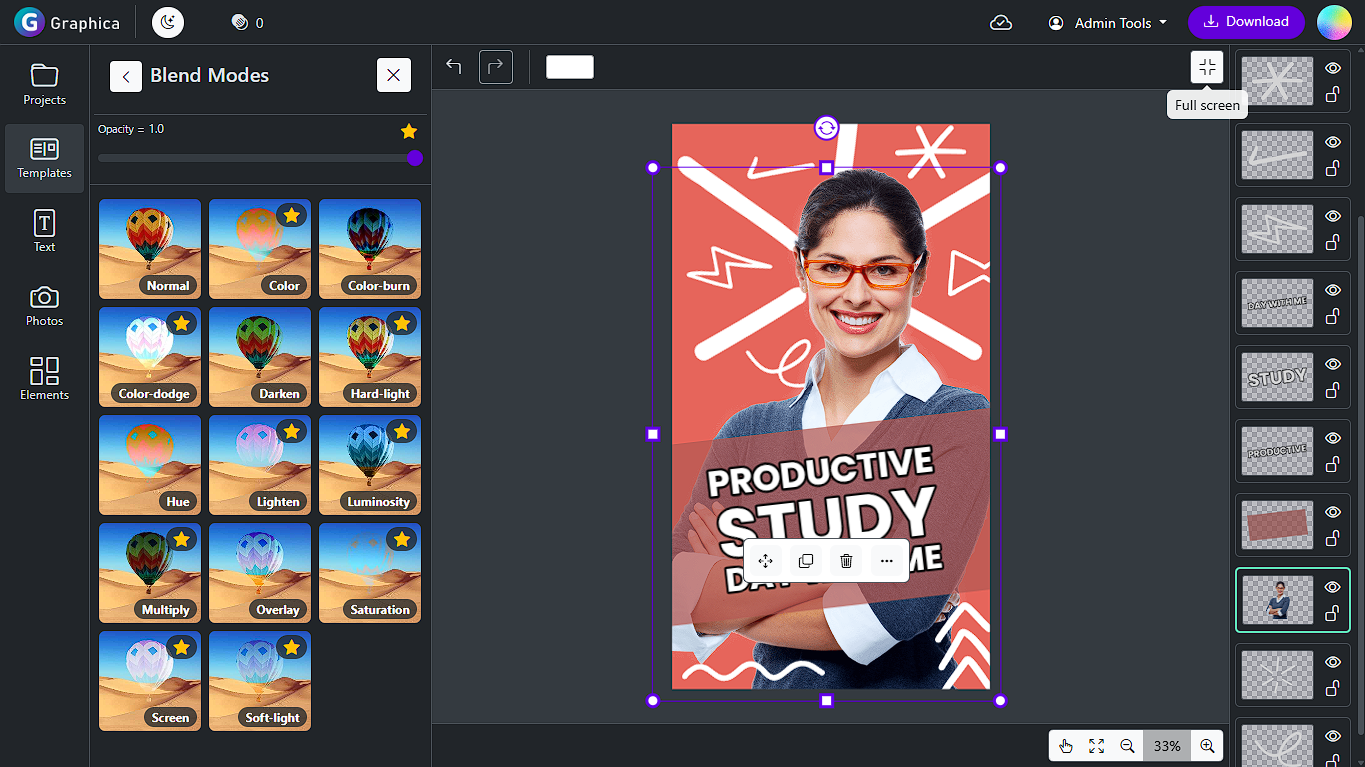Image resolution: width=1365 pixels, height=767 pixels.
Task: Select the hand pan tool
Action: tap(1066, 746)
